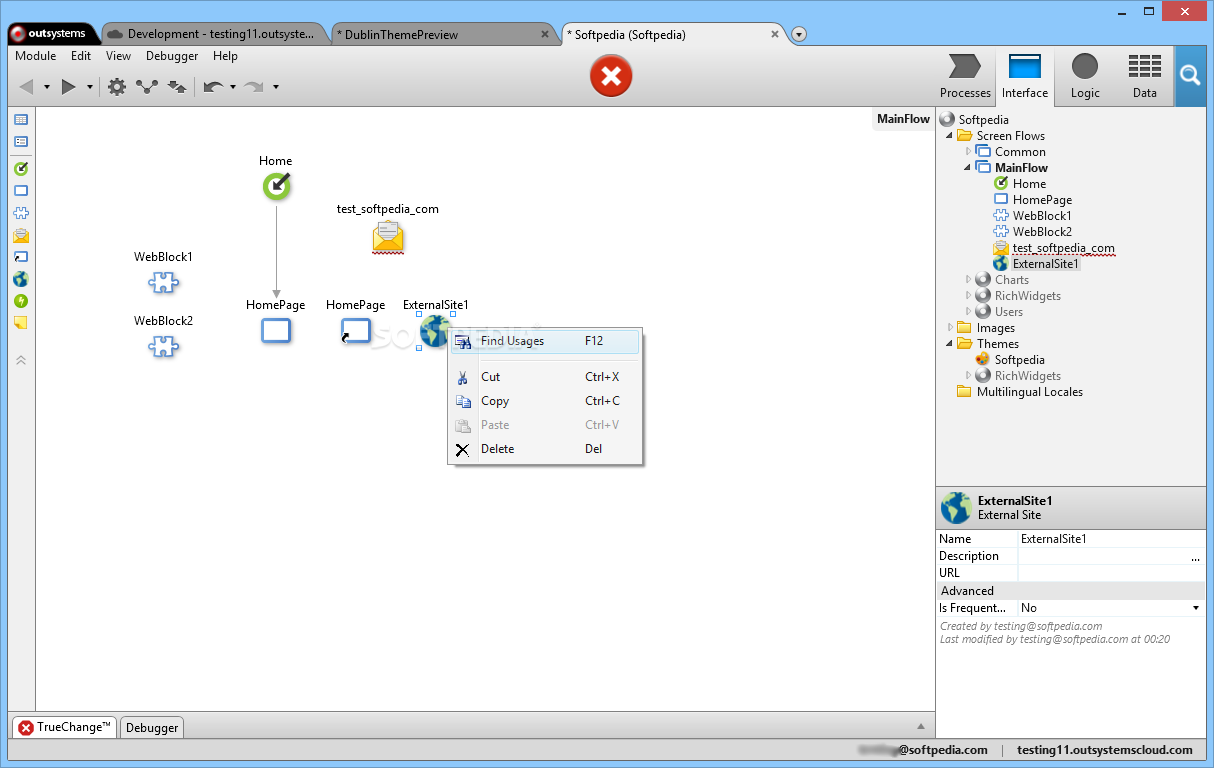Switch to the Development environment tab
This screenshot has height=768, width=1214.
coord(215,34)
